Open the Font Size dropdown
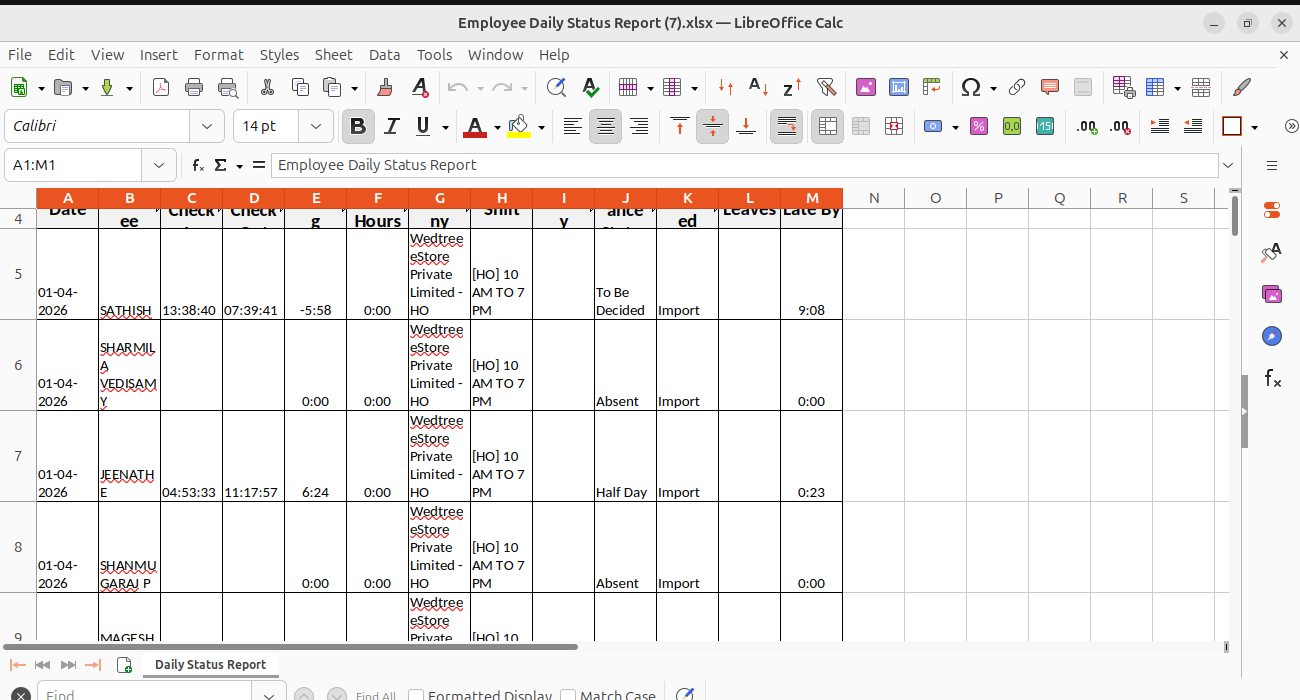 [316, 126]
